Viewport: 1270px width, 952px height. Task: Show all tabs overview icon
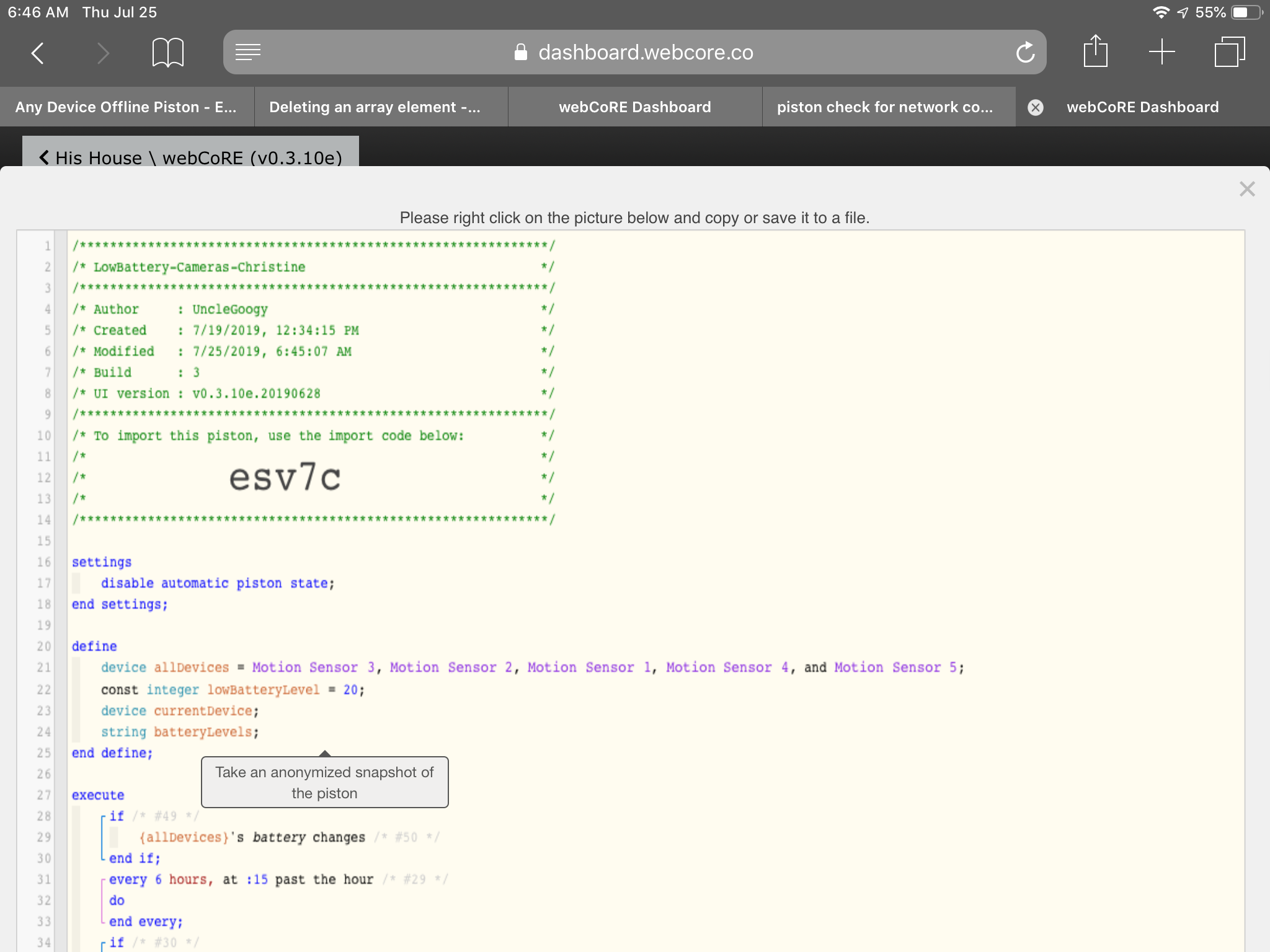point(1229,52)
